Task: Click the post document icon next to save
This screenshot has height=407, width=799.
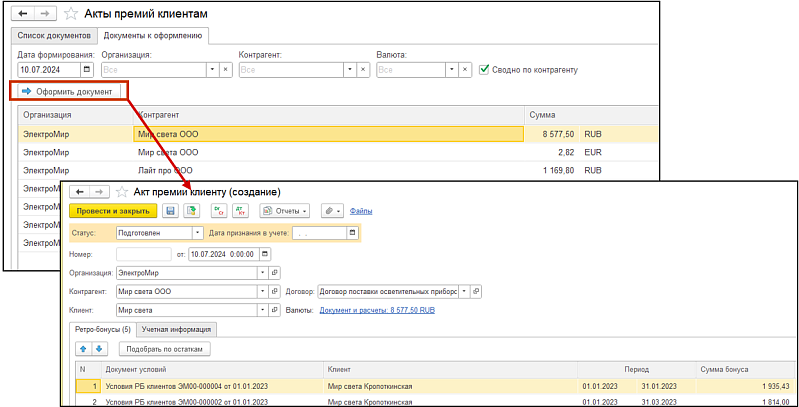Action: pos(192,210)
